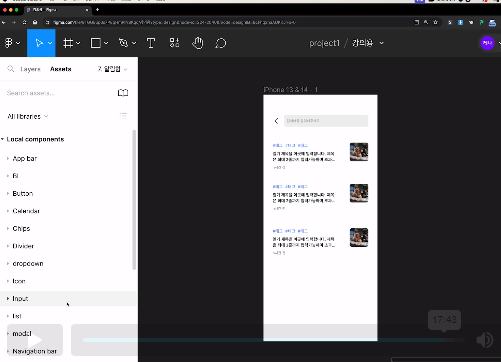
Task: Open the Frame tool options arrow
Action: click(78, 43)
